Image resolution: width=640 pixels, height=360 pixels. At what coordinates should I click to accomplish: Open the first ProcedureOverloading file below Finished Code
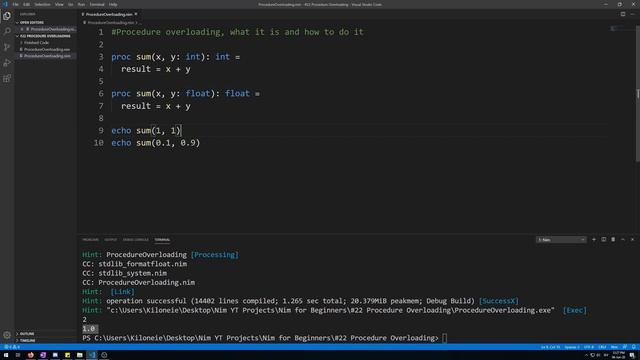[x=47, y=49]
